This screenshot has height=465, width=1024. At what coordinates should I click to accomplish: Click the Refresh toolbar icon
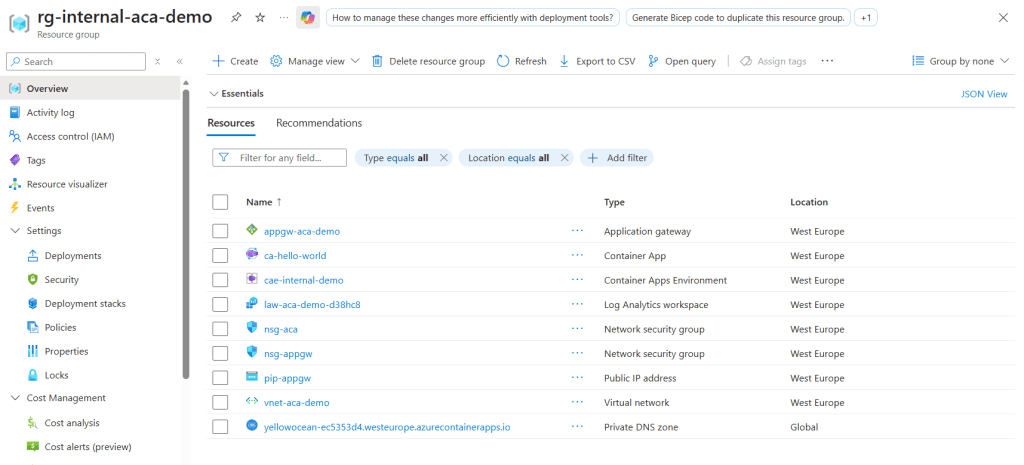pyautogui.click(x=503, y=61)
